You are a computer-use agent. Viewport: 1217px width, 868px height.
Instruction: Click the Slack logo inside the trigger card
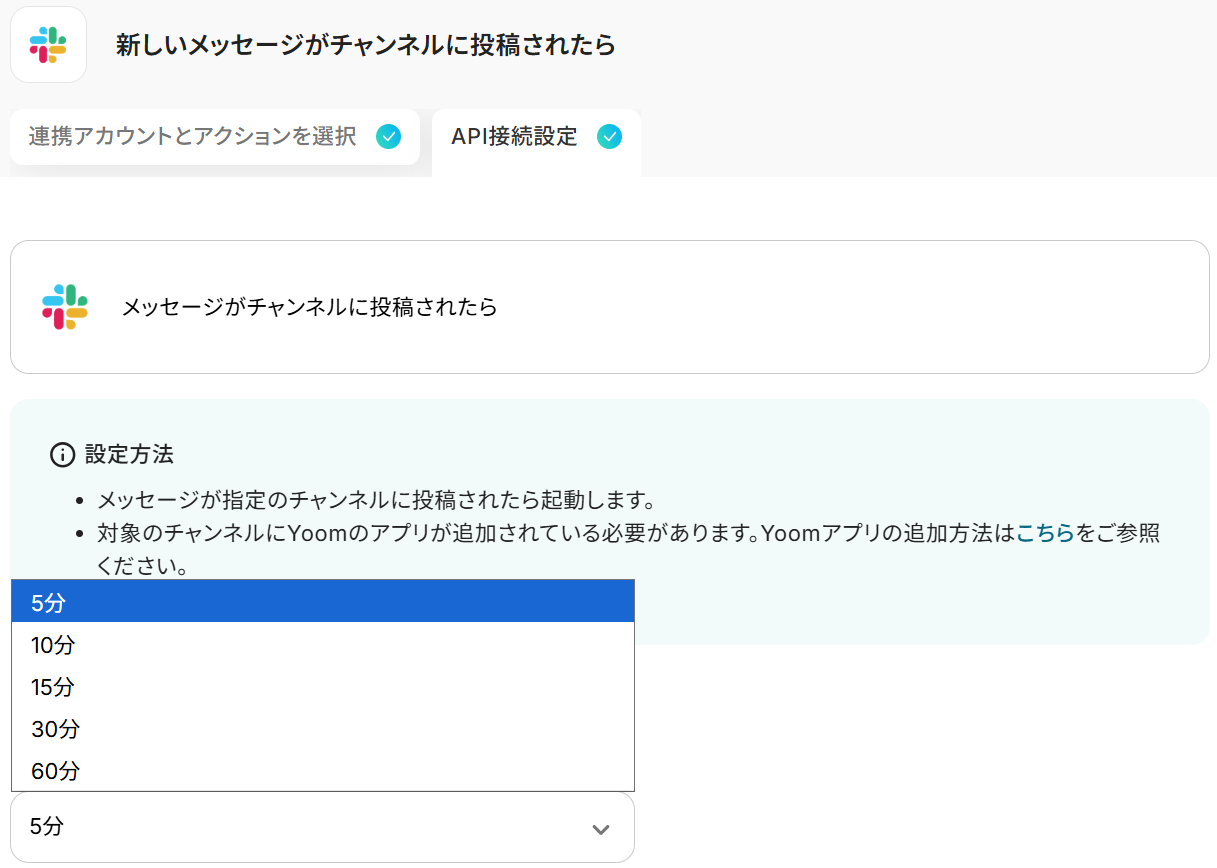(x=65, y=307)
